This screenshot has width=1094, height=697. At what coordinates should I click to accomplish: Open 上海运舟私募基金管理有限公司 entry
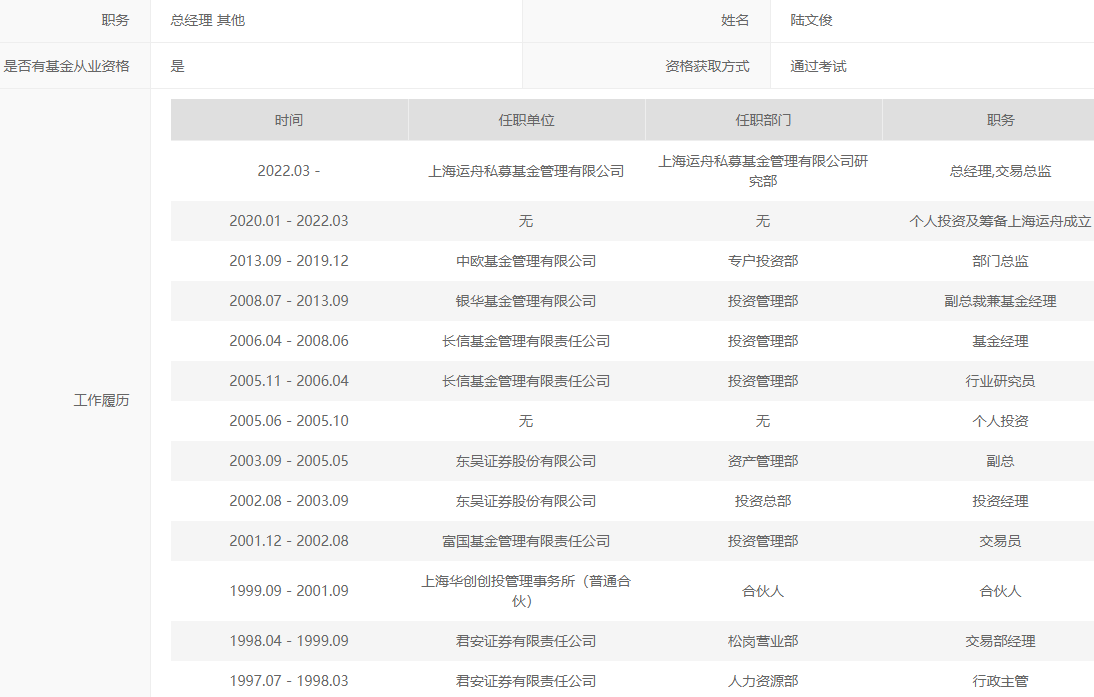[x=527, y=170]
